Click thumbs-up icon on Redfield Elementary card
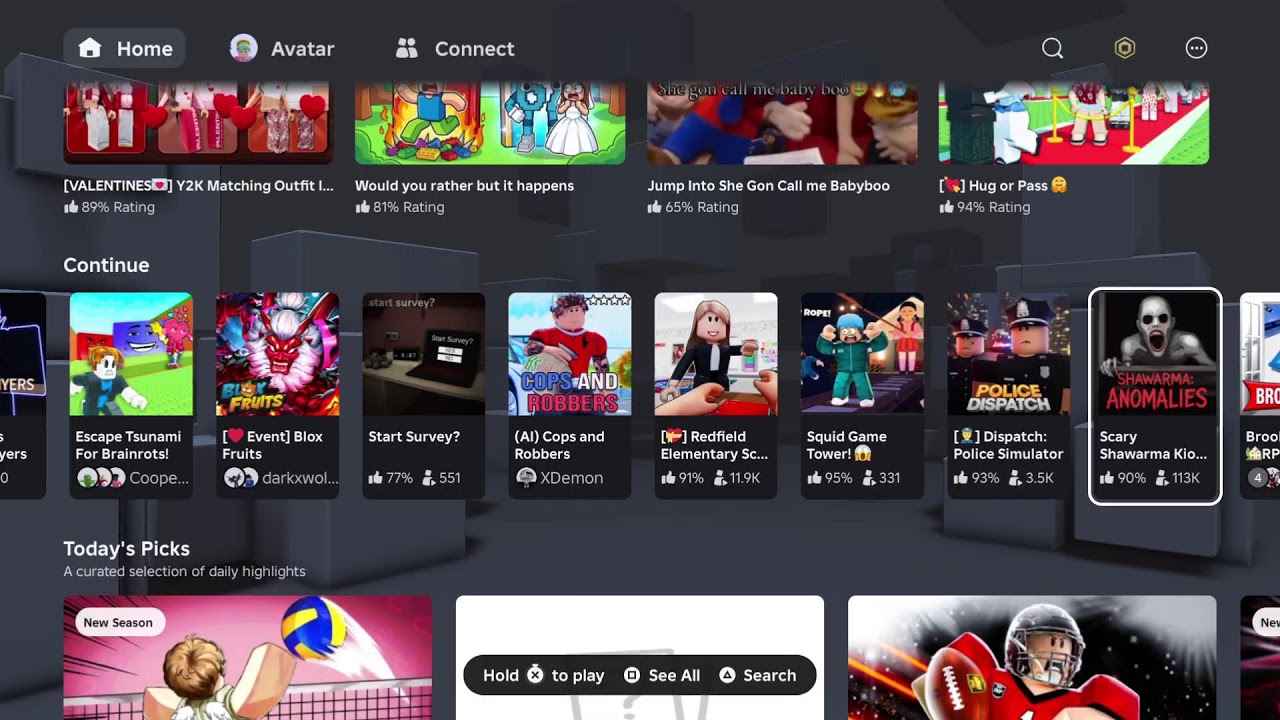The image size is (1280, 720). [x=668, y=478]
